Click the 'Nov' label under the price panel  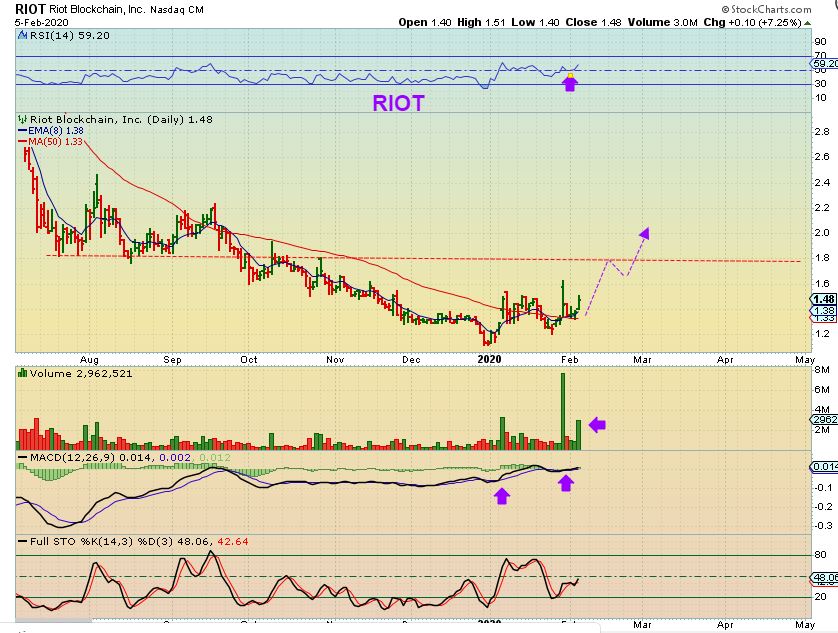[x=335, y=360]
